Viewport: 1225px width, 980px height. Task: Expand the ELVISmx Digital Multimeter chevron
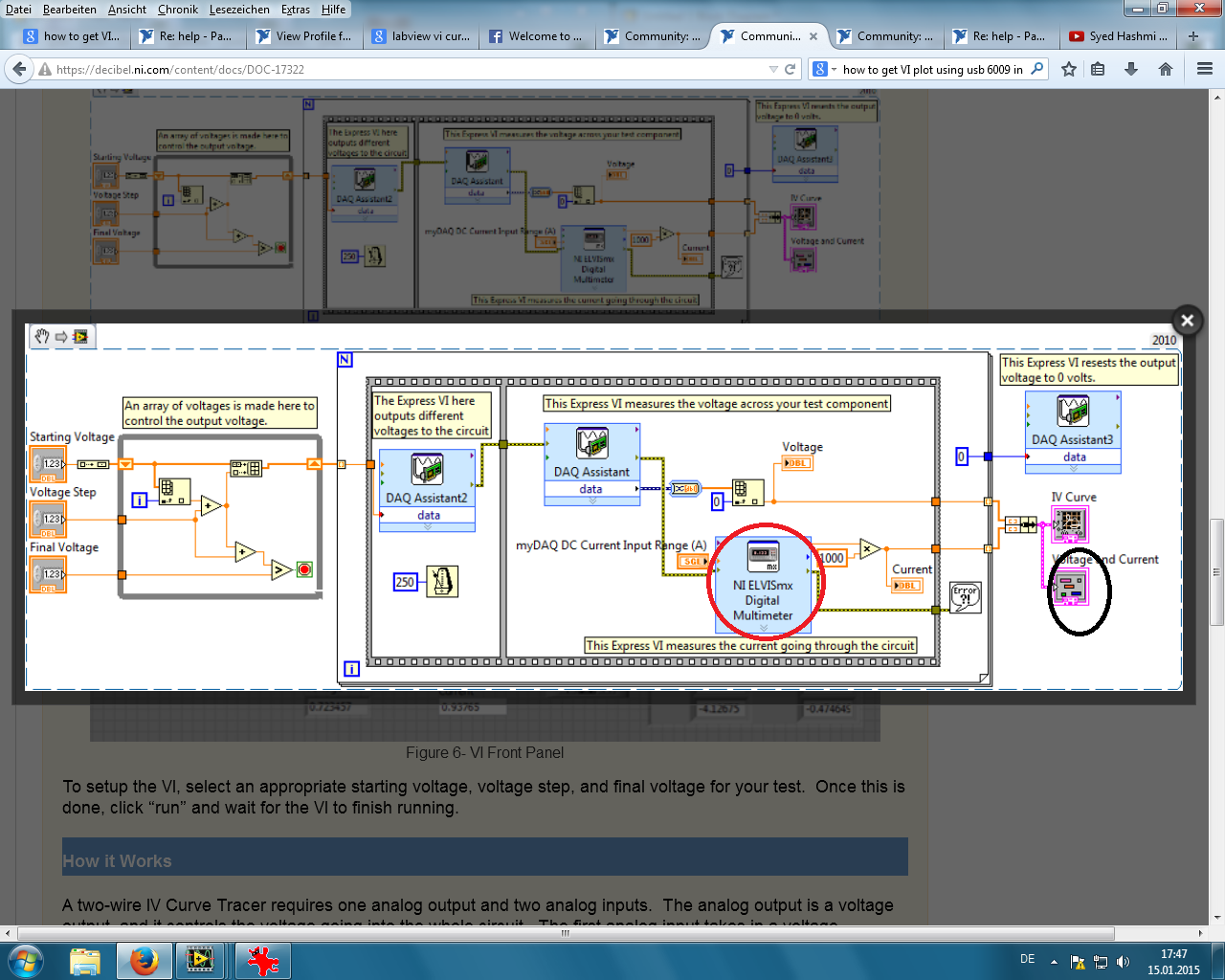coord(763,629)
